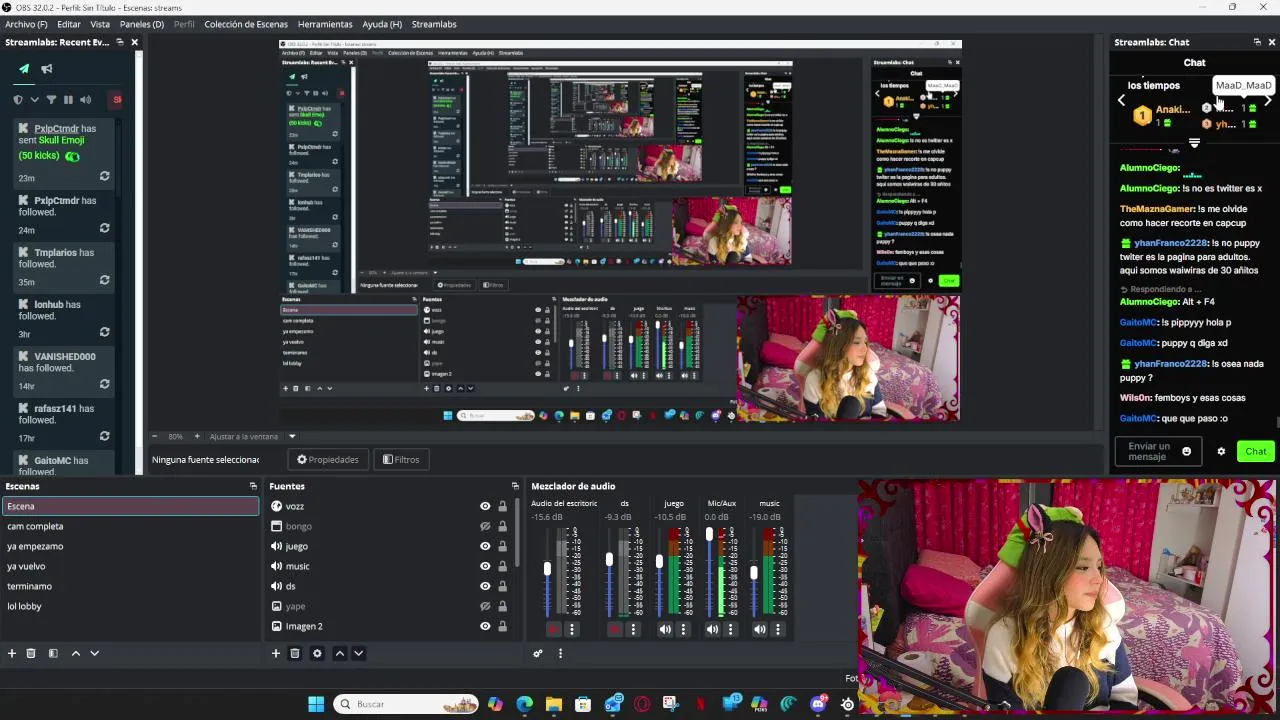
Task: Open chat settings gear icon
Action: [x=1221, y=451]
